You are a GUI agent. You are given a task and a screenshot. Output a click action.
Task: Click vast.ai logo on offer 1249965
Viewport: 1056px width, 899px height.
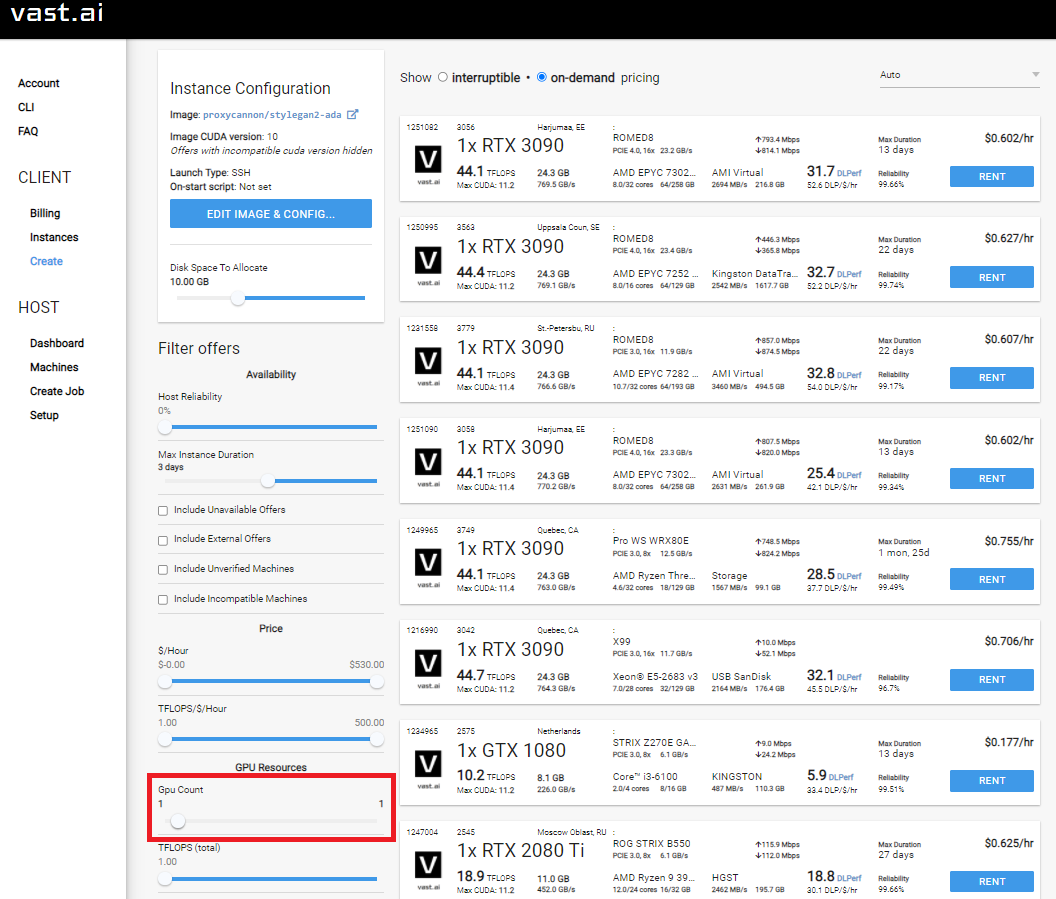click(428, 568)
